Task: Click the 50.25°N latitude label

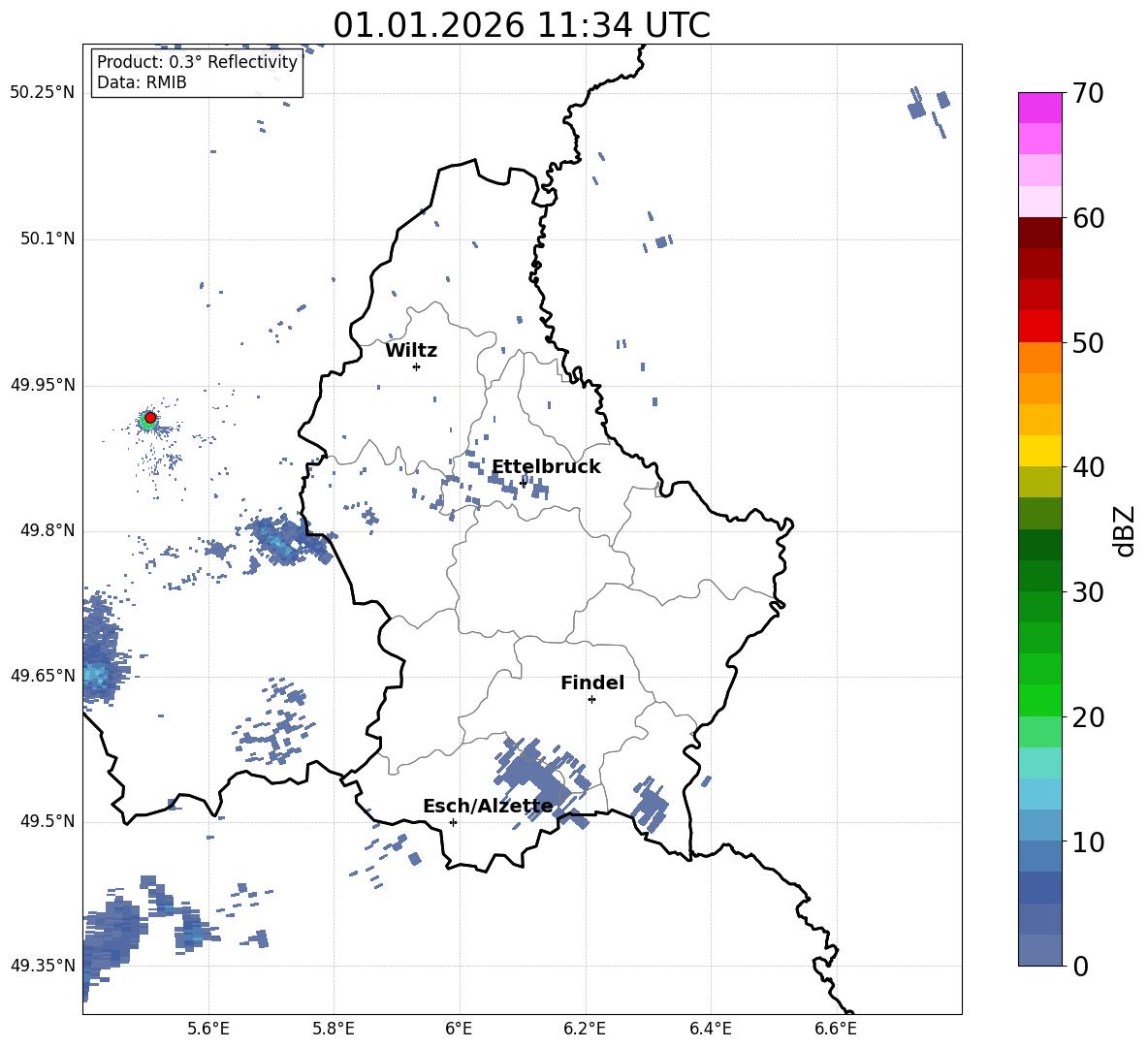Action: pos(43,93)
